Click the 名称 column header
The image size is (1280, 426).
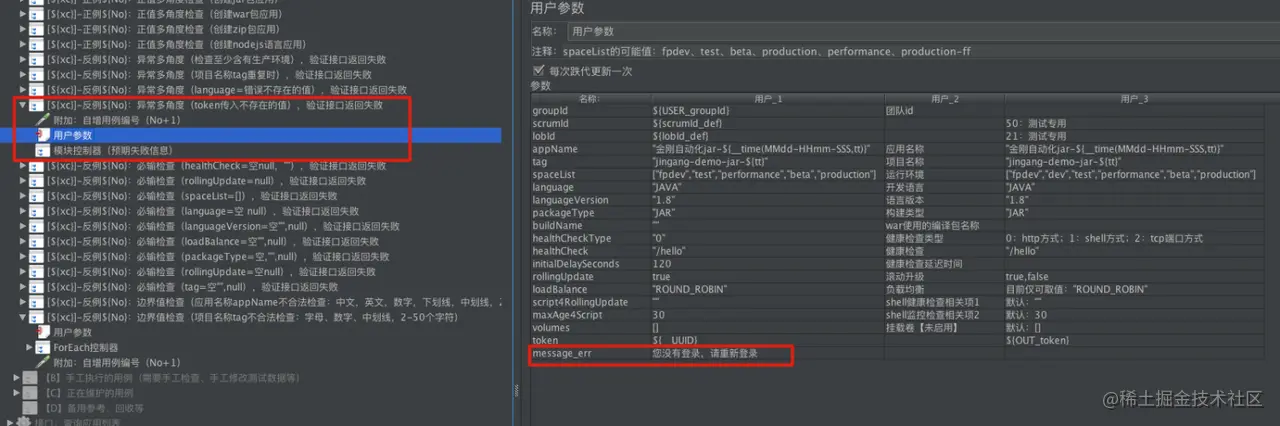[x=590, y=98]
